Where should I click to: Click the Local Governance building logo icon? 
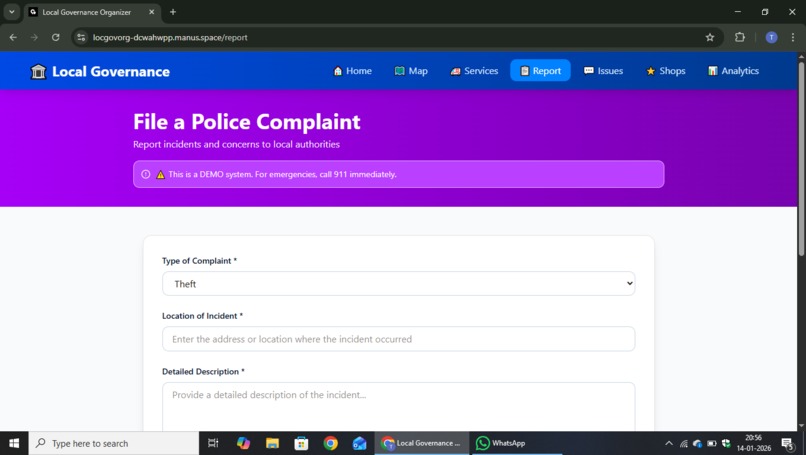click(x=38, y=71)
